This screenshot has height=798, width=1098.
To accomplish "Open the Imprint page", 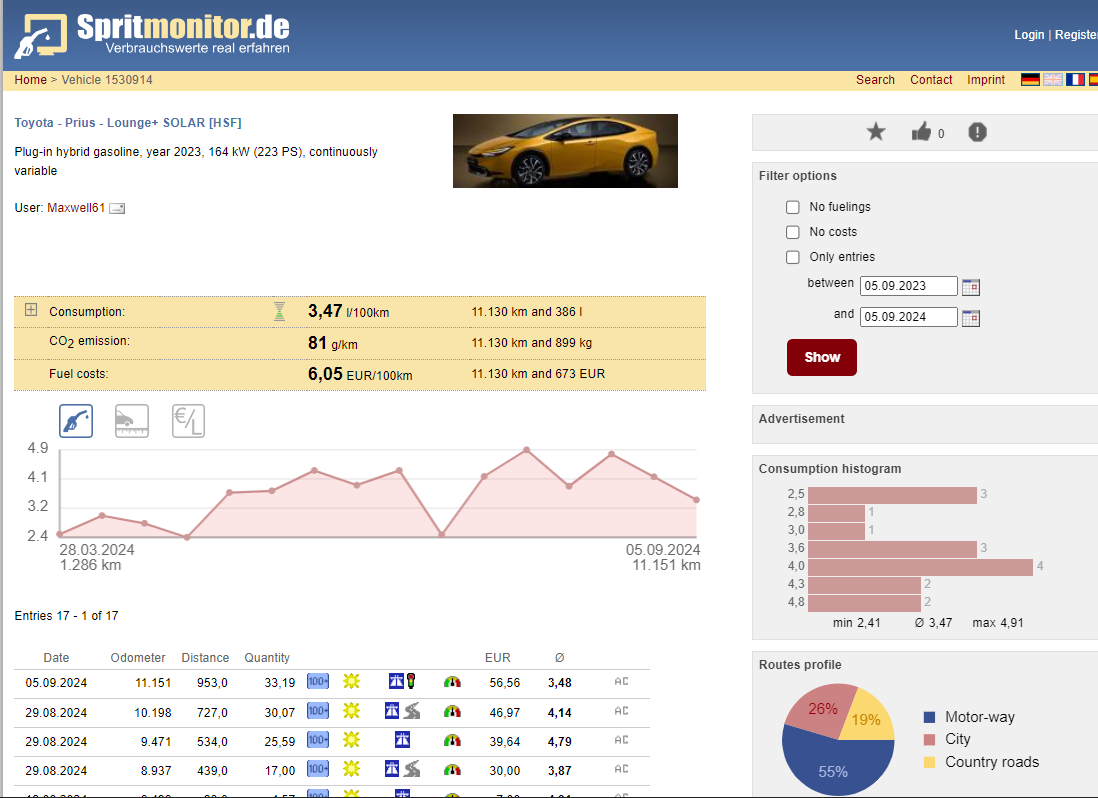I will coord(985,80).
